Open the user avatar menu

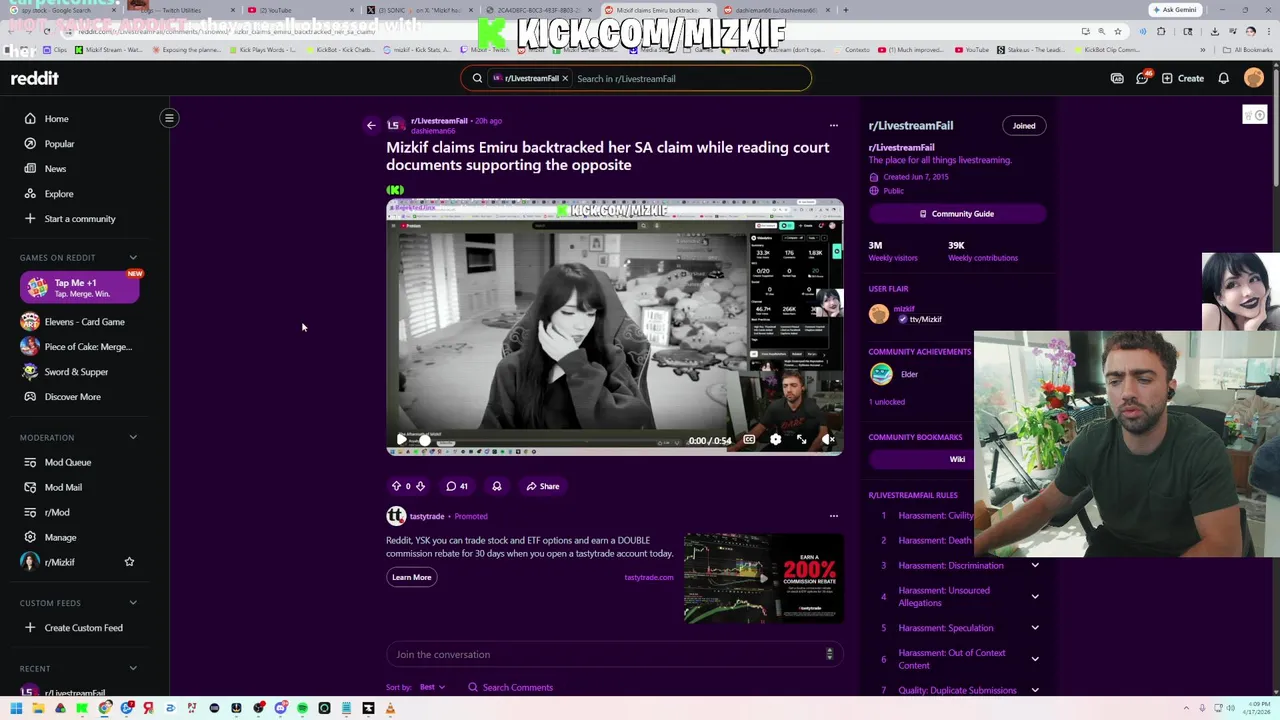pos(1254,78)
